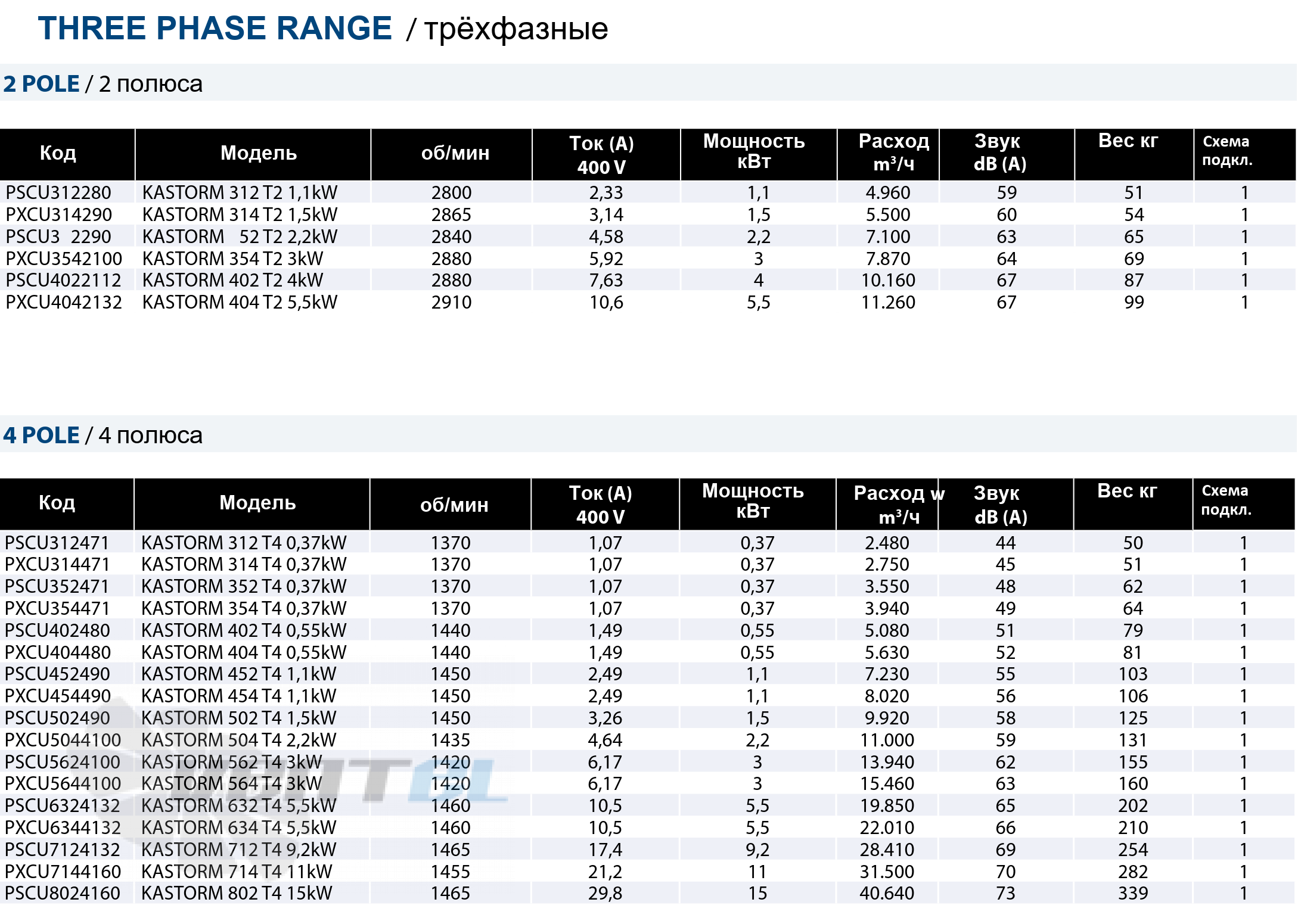Click current value 17,4
The height and width of the screenshot is (924, 1301).
point(605,850)
